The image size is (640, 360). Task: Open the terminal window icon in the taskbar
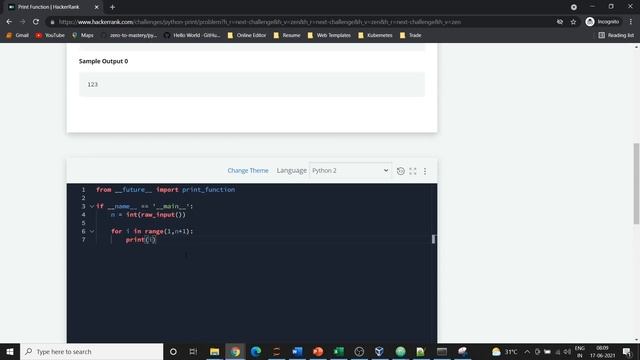(442, 351)
